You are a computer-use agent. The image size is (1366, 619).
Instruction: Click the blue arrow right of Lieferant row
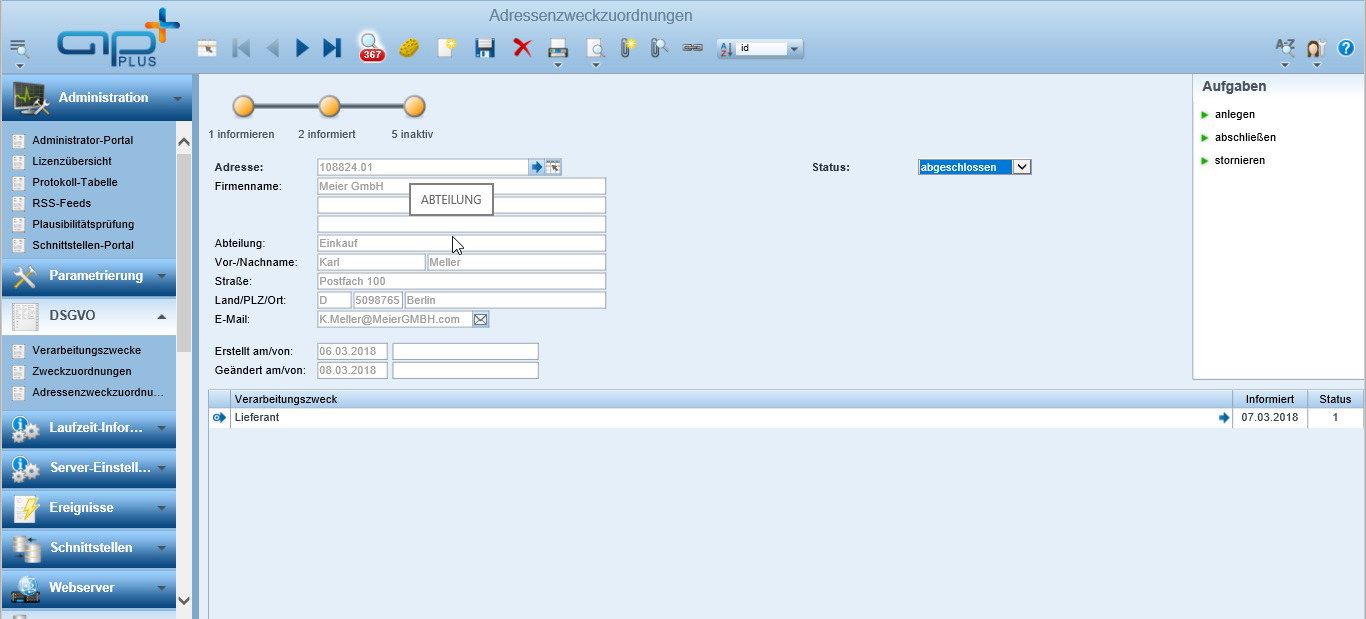tap(1224, 418)
